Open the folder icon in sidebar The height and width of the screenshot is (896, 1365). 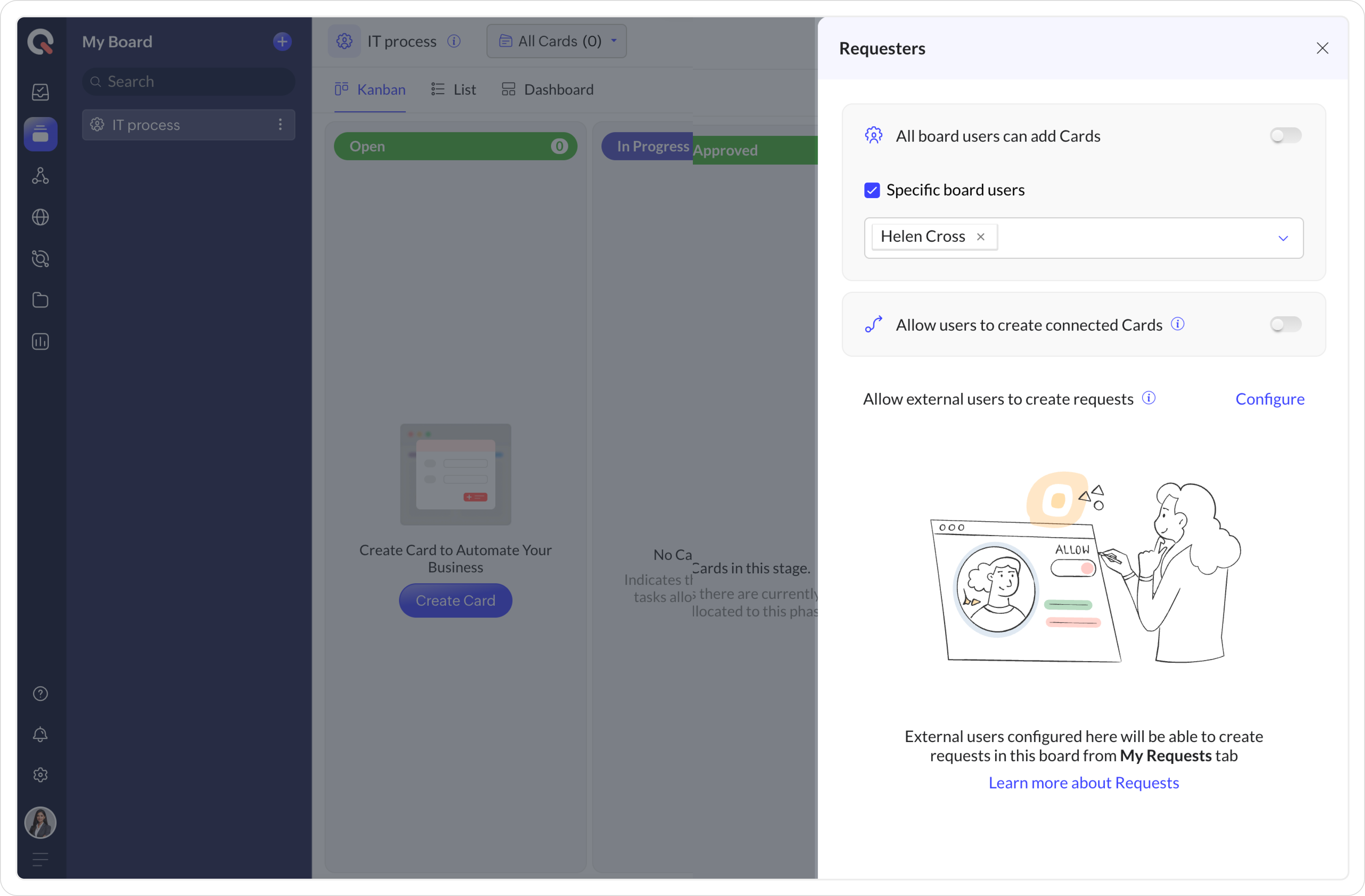point(40,300)
